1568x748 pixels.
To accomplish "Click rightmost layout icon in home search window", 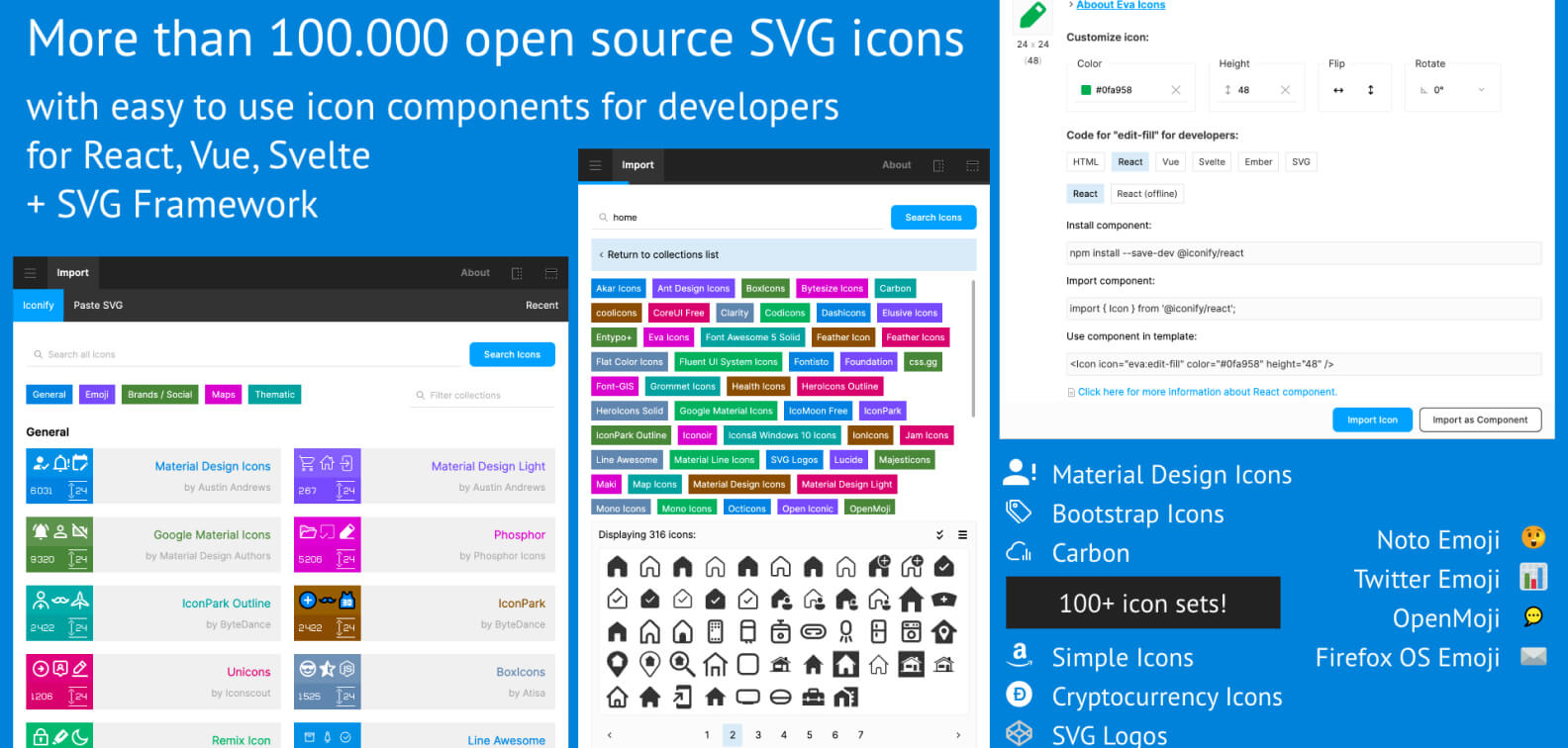I will pyautogui.click(x=972, y=165).
